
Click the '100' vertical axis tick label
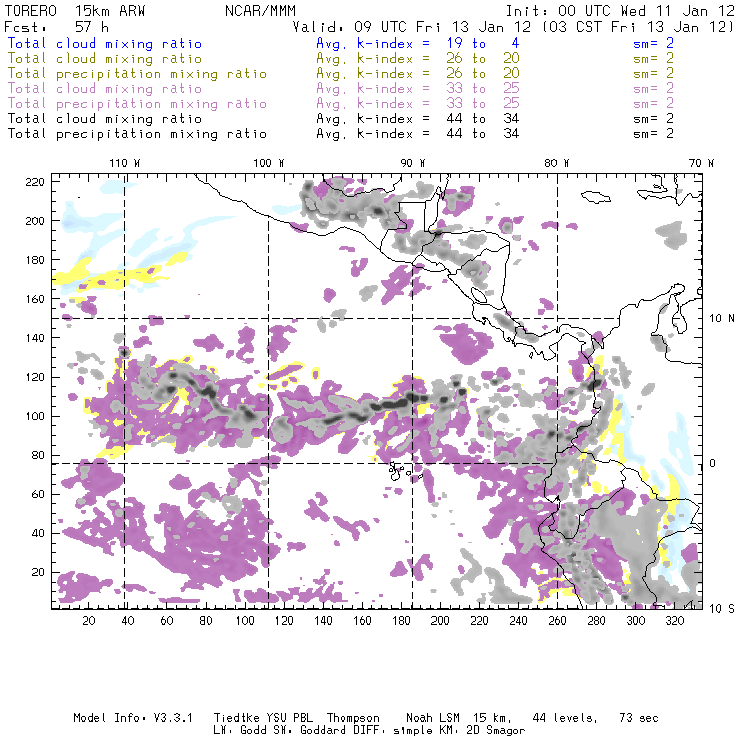tap(35, 416)
